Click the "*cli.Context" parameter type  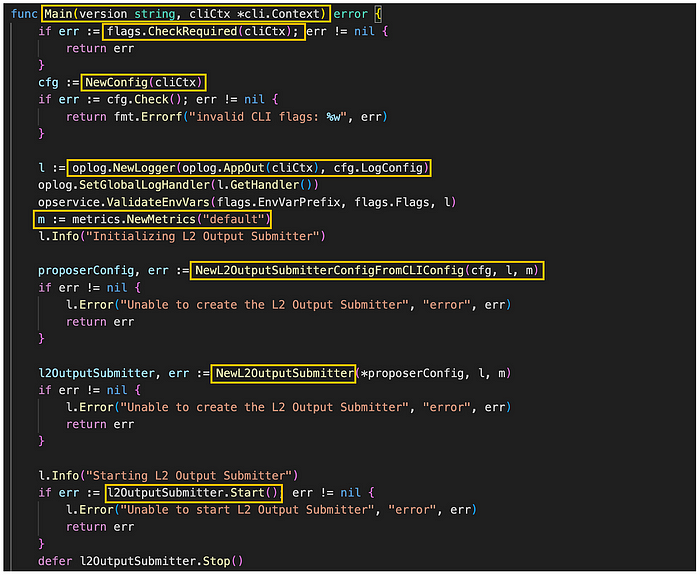tap(279, 14)
